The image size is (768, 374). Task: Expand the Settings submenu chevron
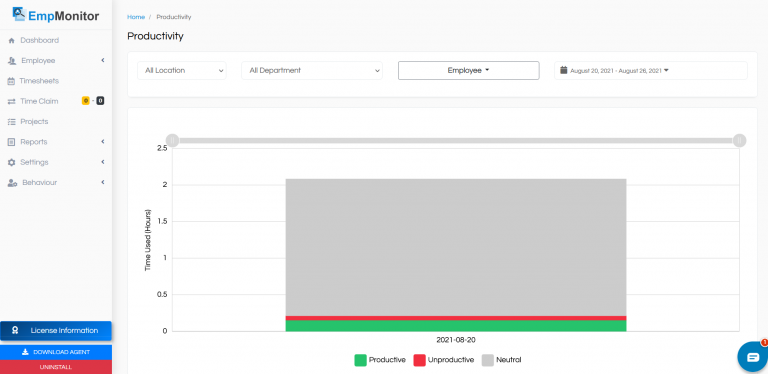103,162
